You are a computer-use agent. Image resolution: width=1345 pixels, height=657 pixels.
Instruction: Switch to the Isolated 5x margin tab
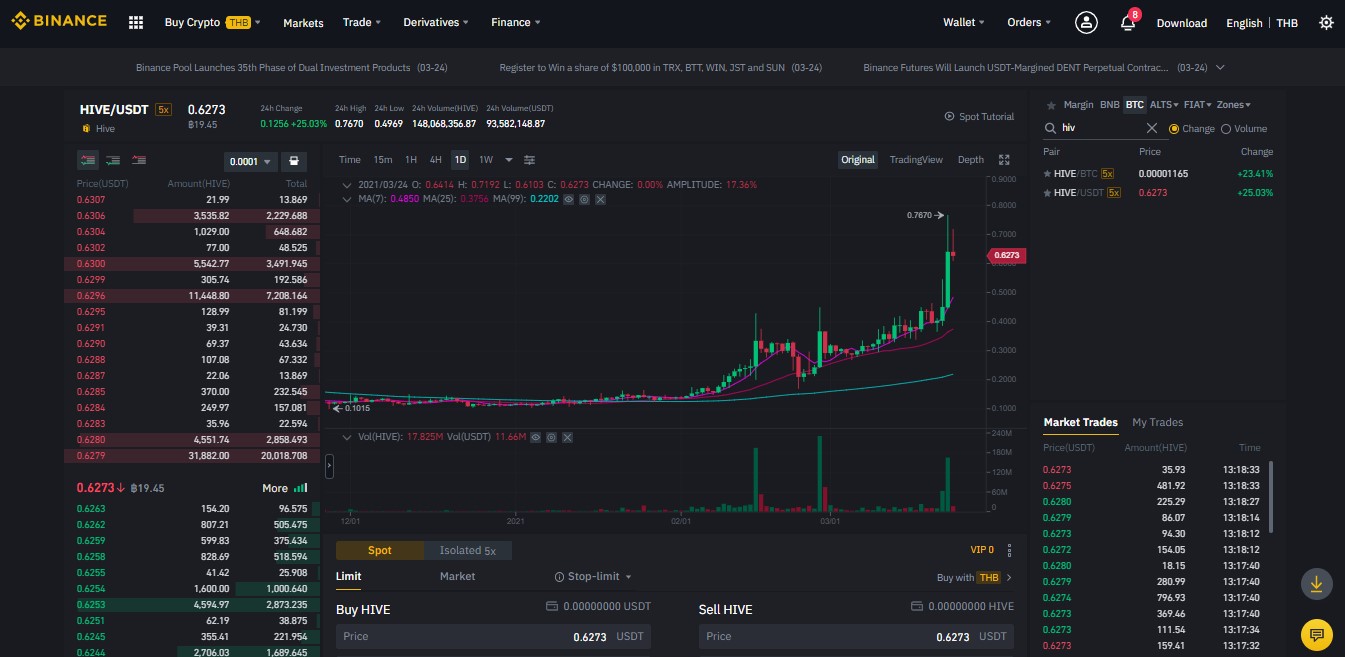(467, 550)
